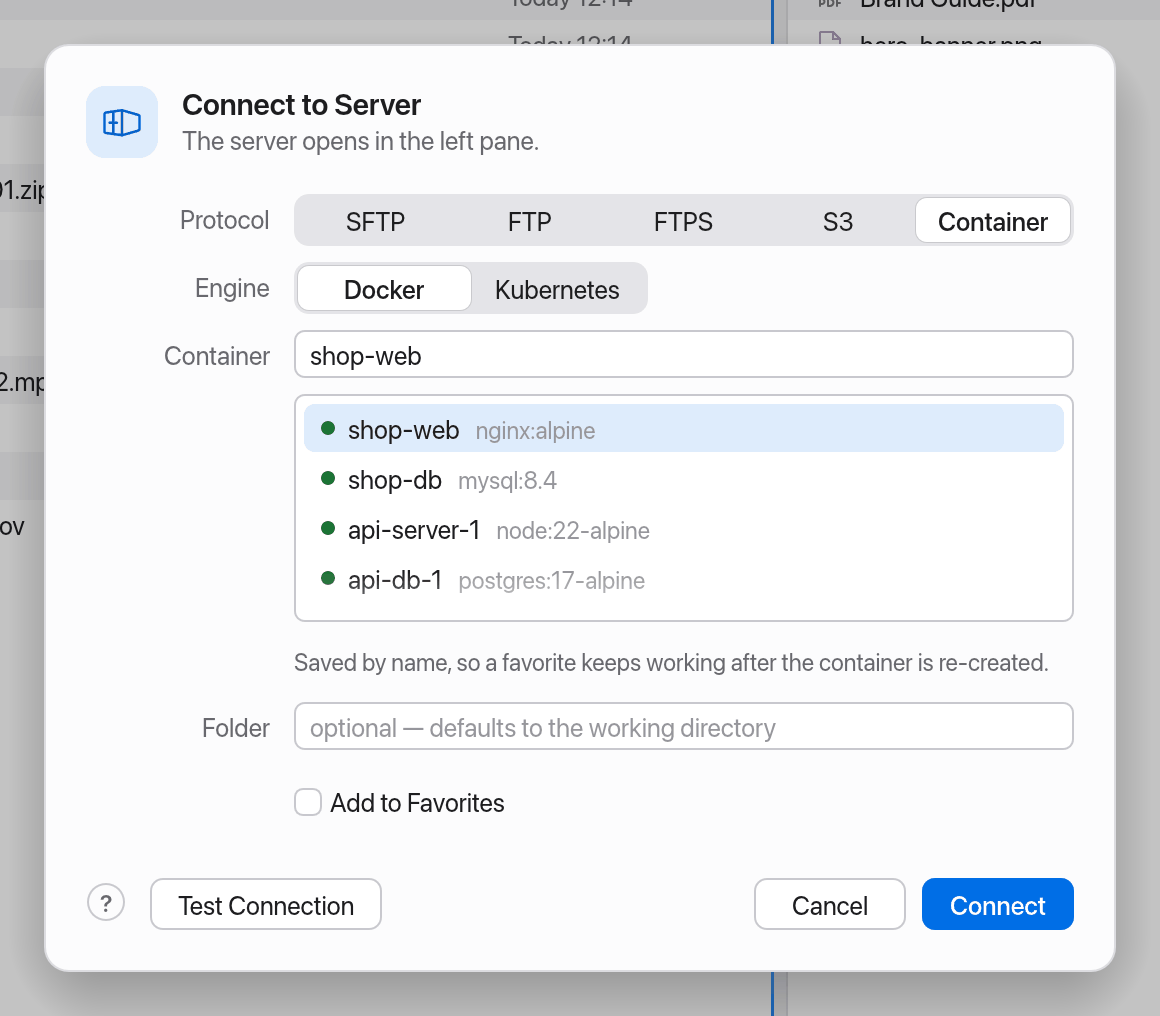Screen dimensions: 1160x1016
Task: Select the SFTP protocol tab
Action: [375, 221]
